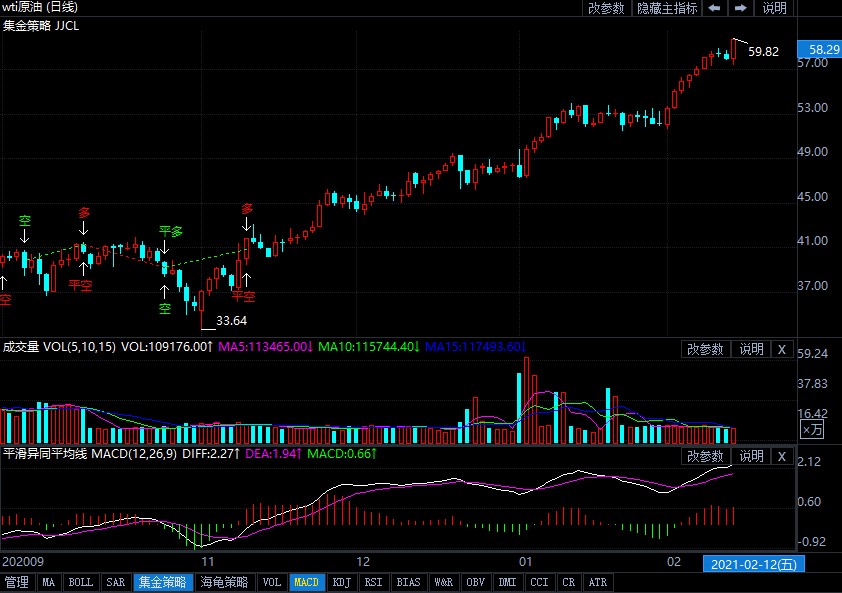Close the MACD panel with X
Image resolution: width=842 pixels, height=593 pixels.
point(782,456)
